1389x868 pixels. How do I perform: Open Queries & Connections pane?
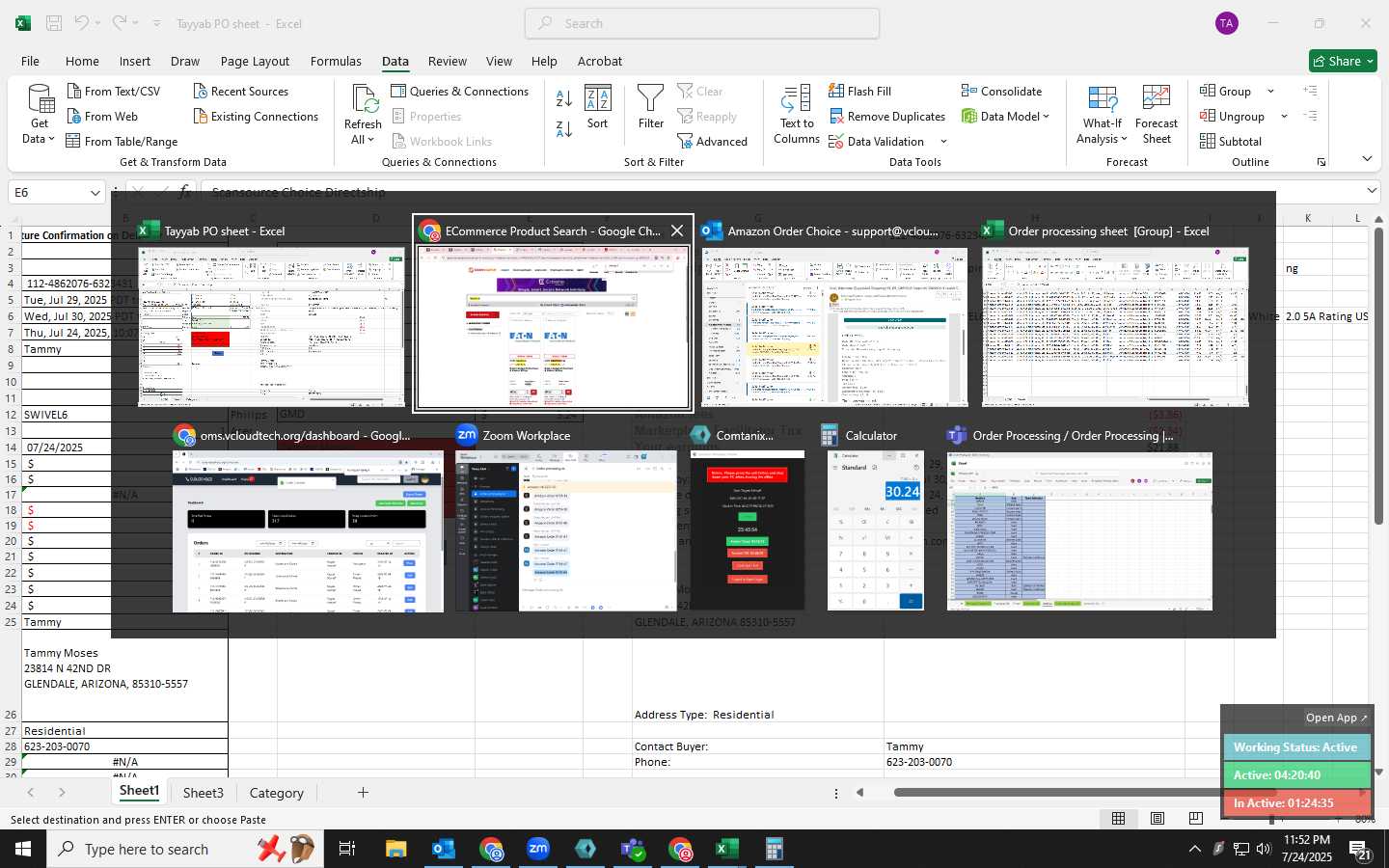coord(460,91)
